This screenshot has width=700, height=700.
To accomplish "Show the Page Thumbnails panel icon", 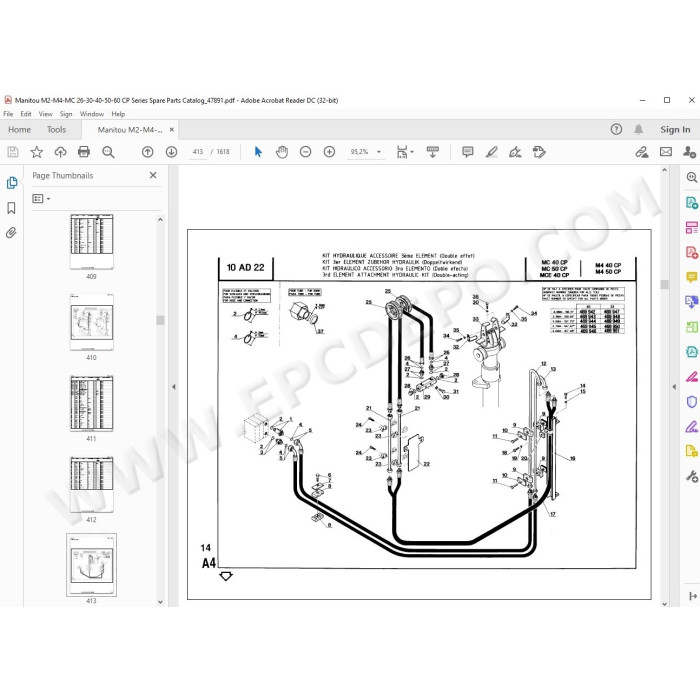I will tap(12, 183).
